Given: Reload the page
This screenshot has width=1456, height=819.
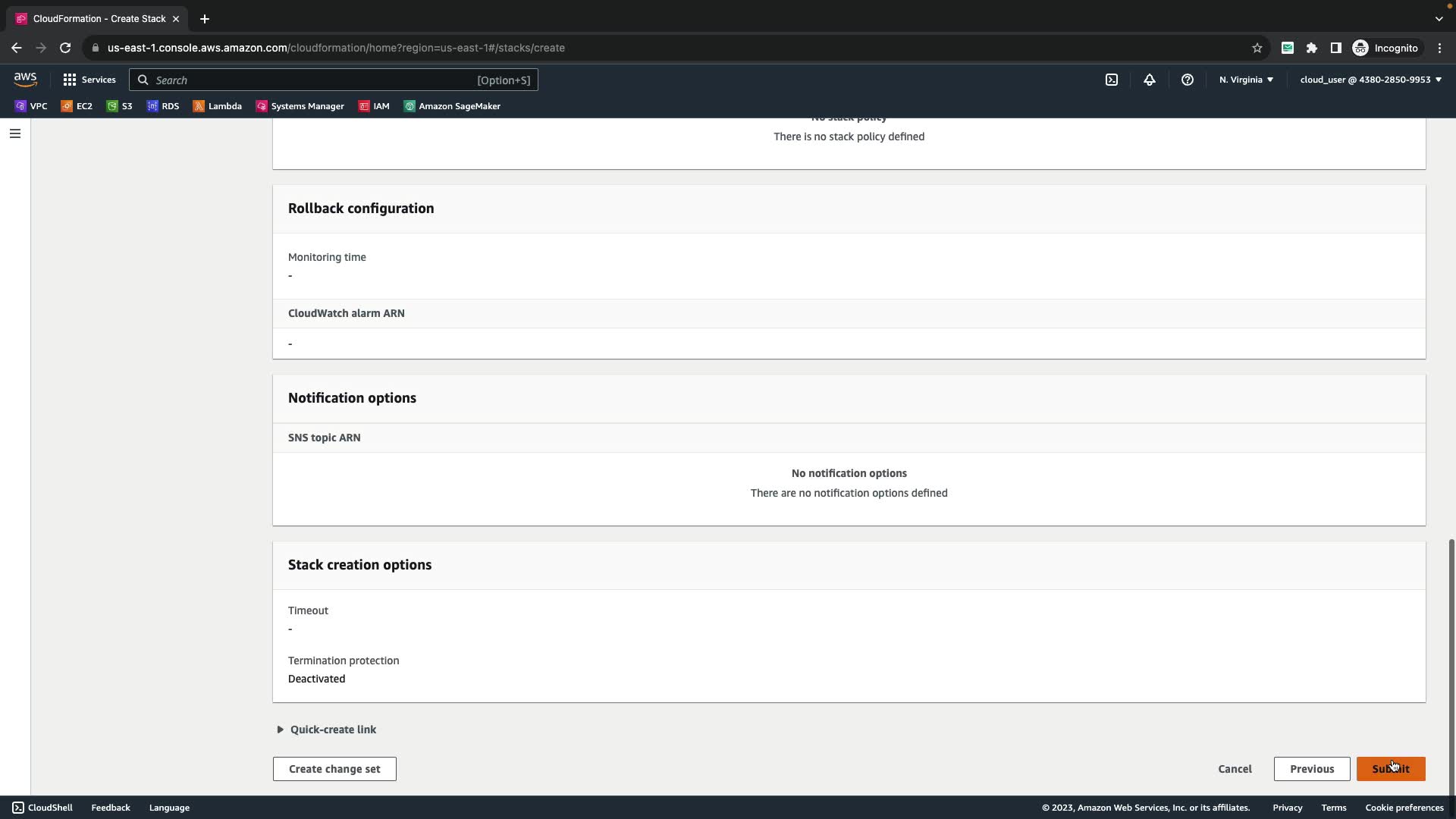Looking at the screenshot, I should (x=65, y=48).
